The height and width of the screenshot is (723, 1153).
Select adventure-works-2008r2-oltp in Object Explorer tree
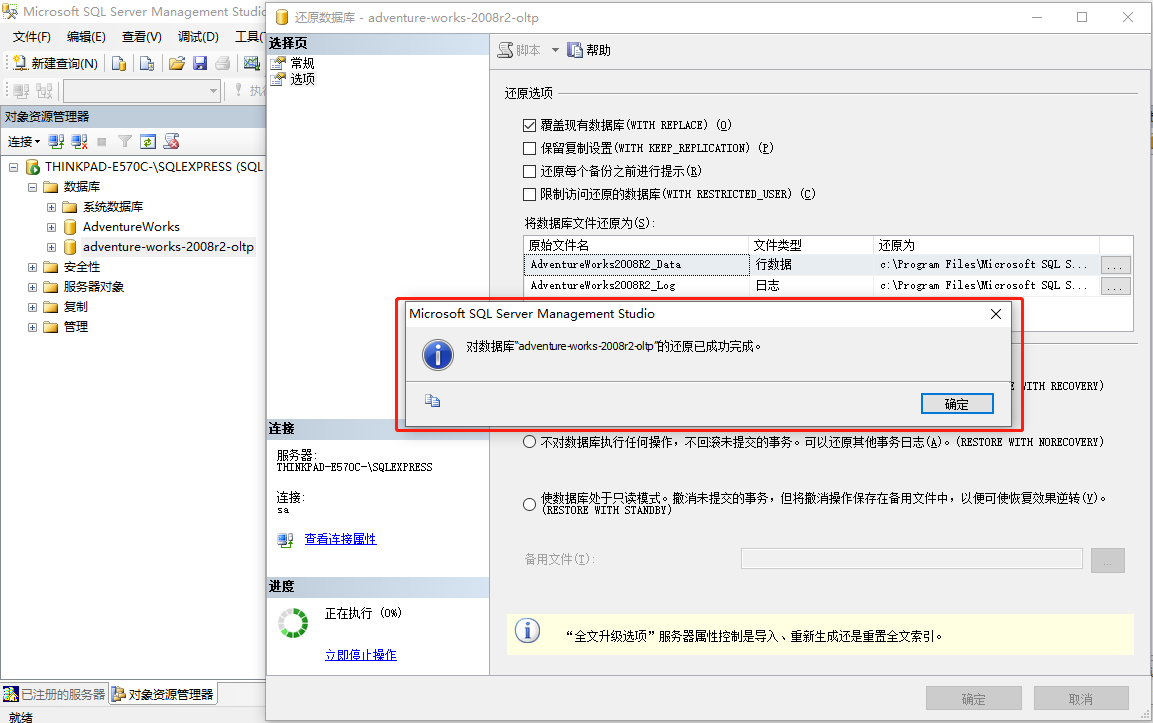[168, 246]
